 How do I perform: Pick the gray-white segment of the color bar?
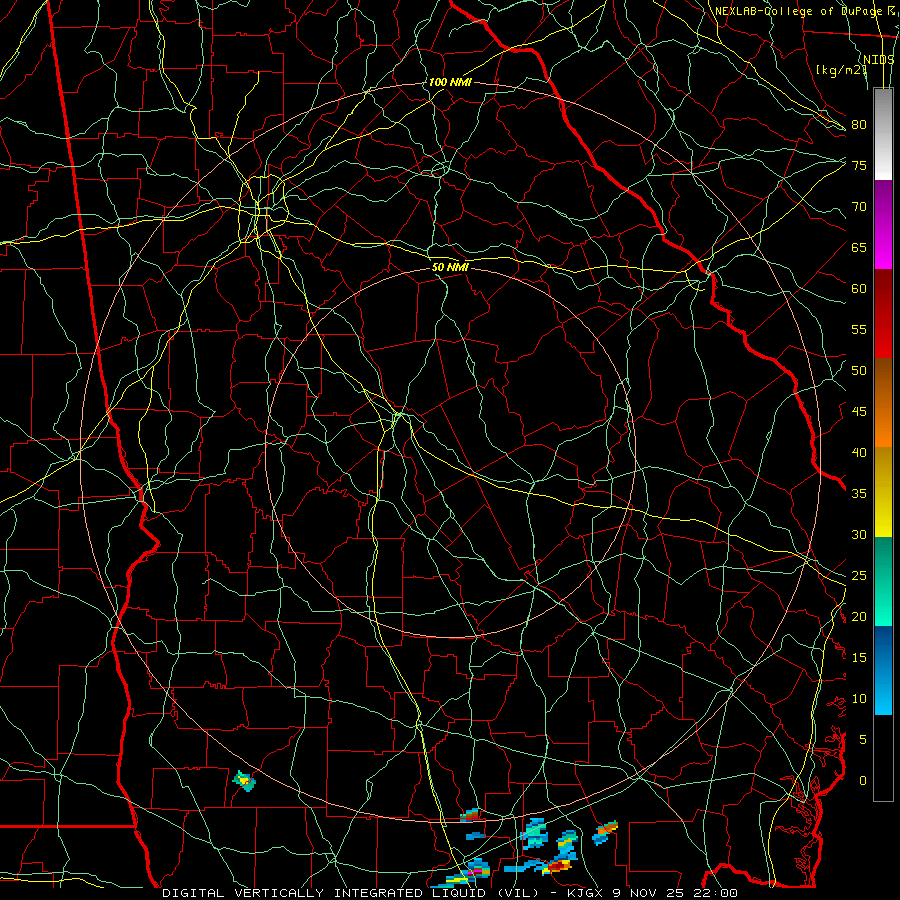tap(883, 134)
